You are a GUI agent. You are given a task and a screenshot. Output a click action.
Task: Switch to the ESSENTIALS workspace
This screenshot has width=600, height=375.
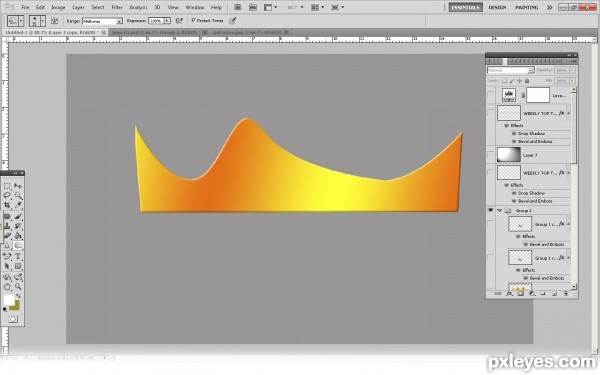point(465,7)
